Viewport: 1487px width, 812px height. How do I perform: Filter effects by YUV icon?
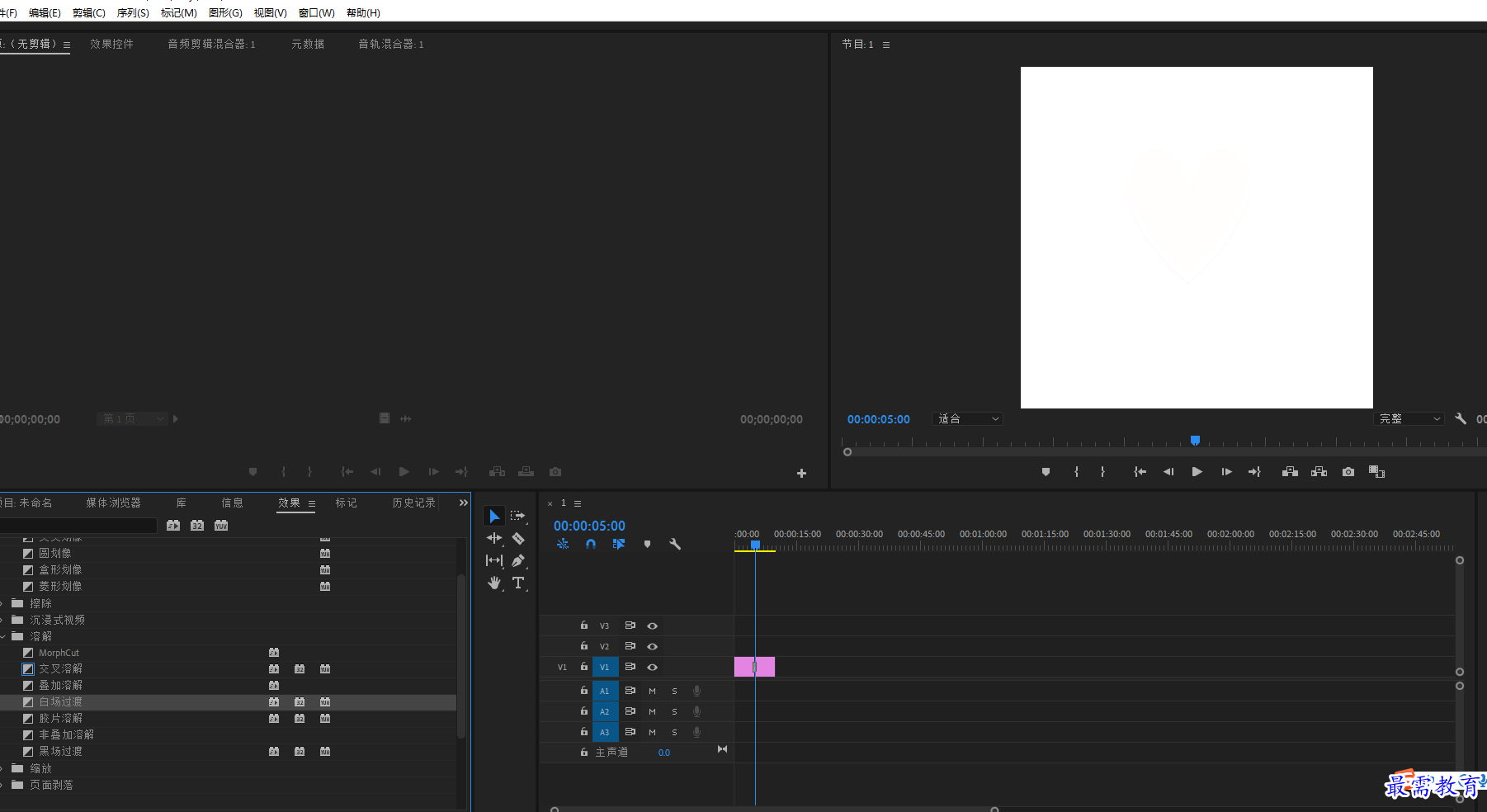click(x=221, y=525)
